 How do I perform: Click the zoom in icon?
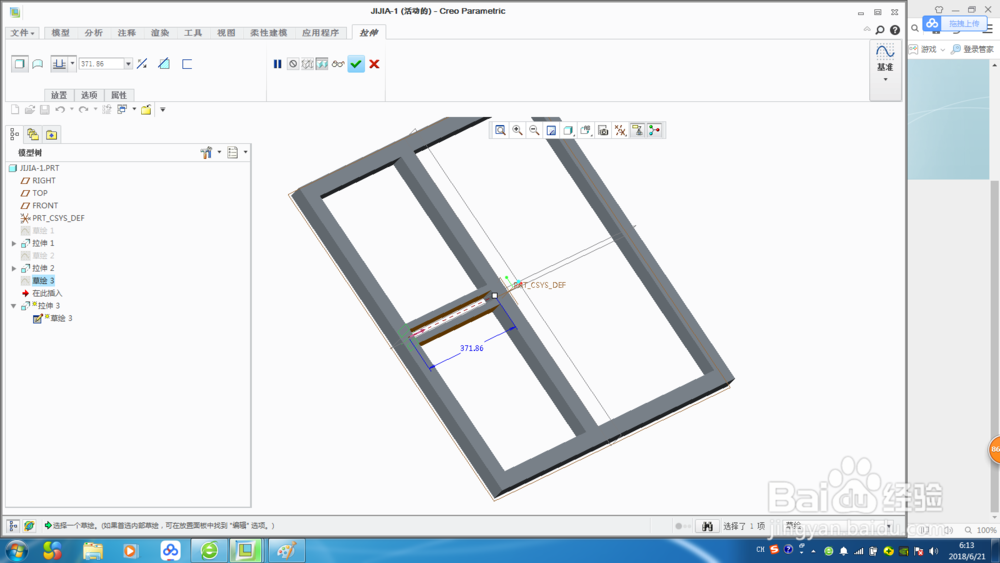point(517,130)
